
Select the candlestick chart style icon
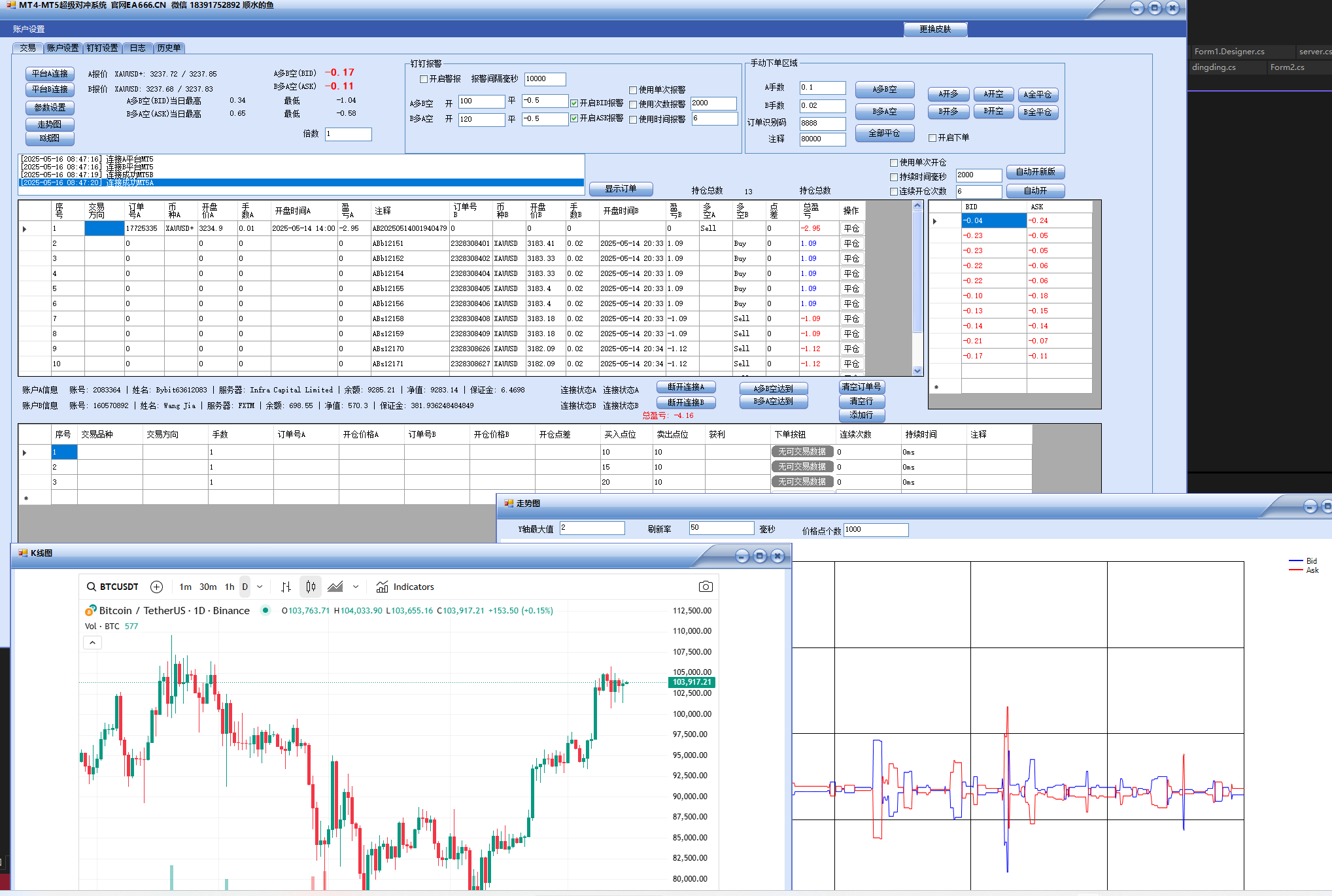(311, 587)
